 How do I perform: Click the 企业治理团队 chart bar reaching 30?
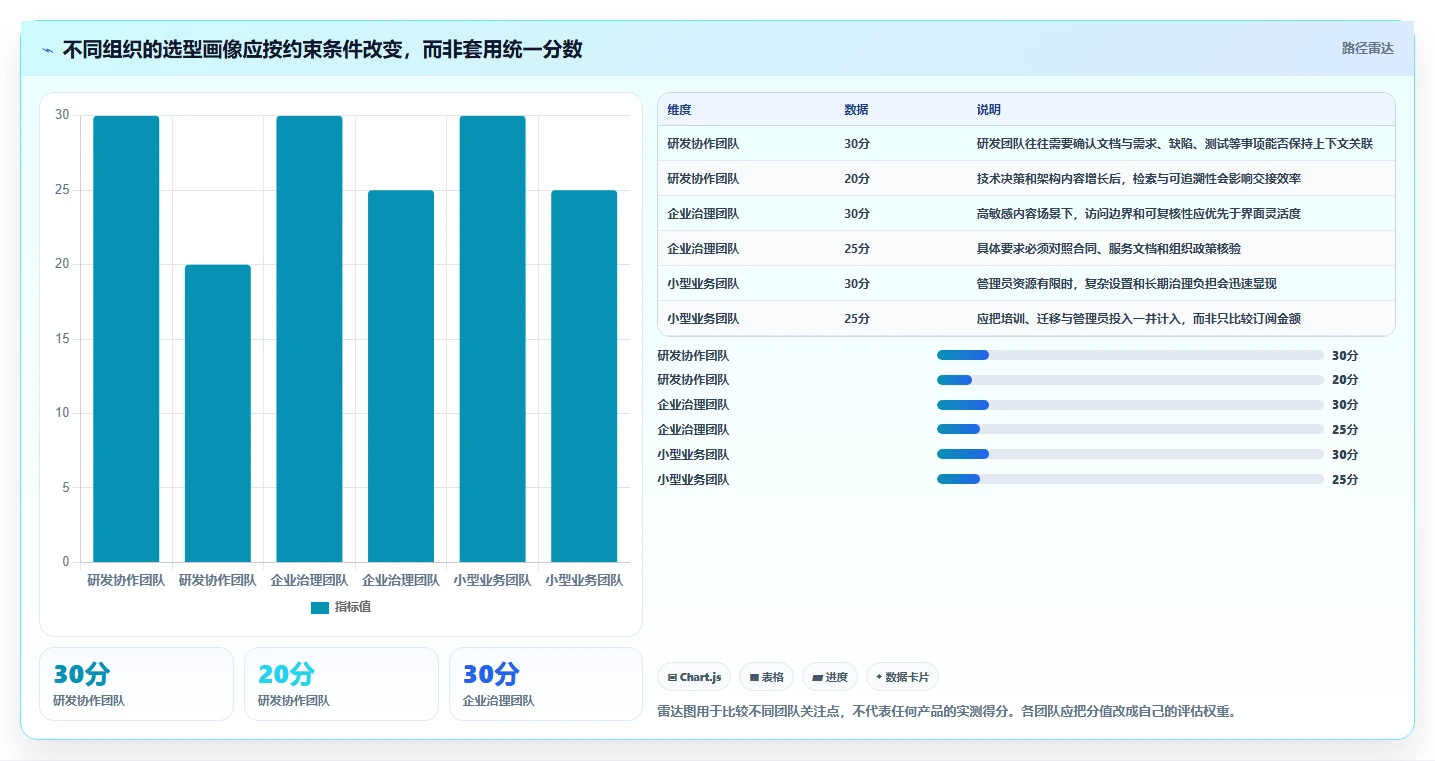tap(309, 339)
